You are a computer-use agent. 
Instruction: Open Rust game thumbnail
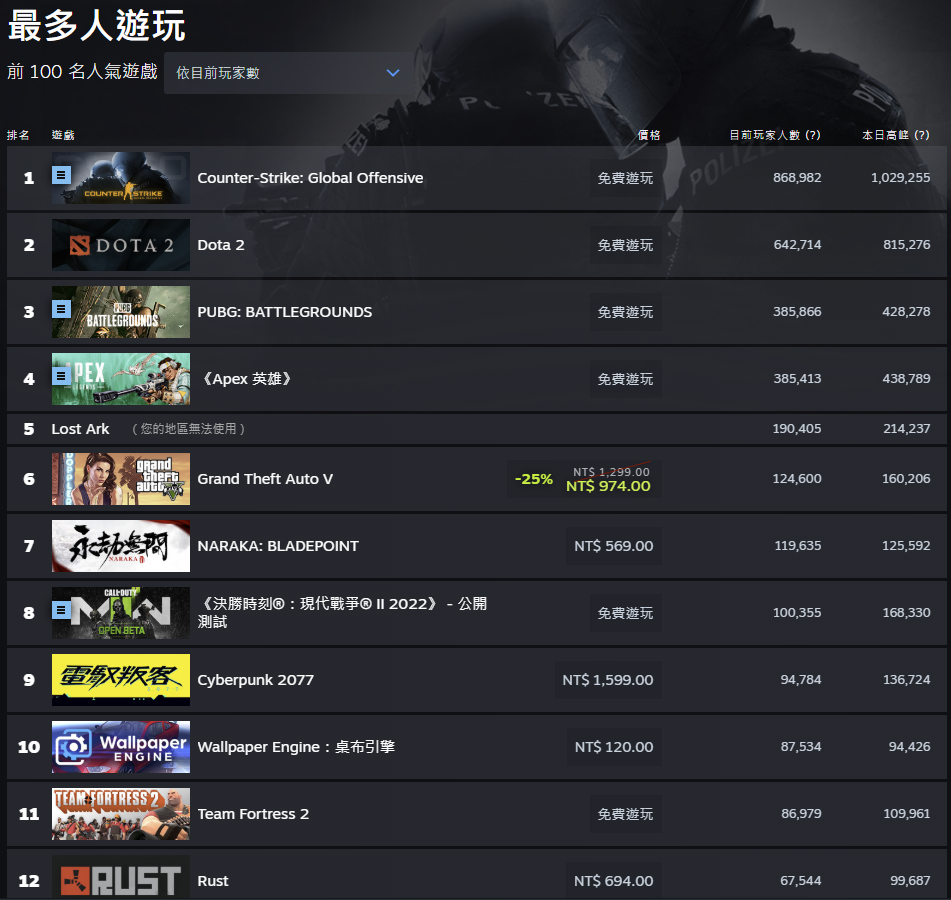point(121,878)
